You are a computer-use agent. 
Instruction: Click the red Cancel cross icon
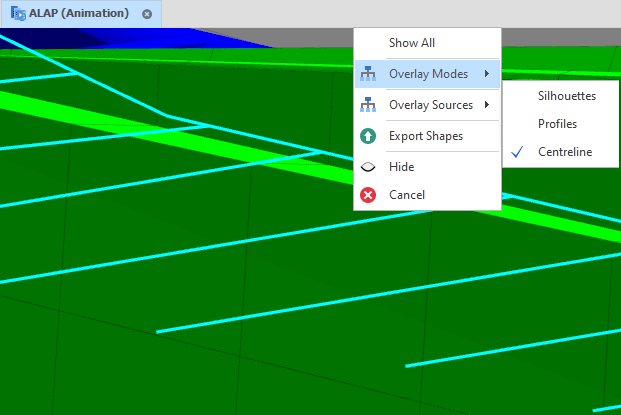(368, 195)
